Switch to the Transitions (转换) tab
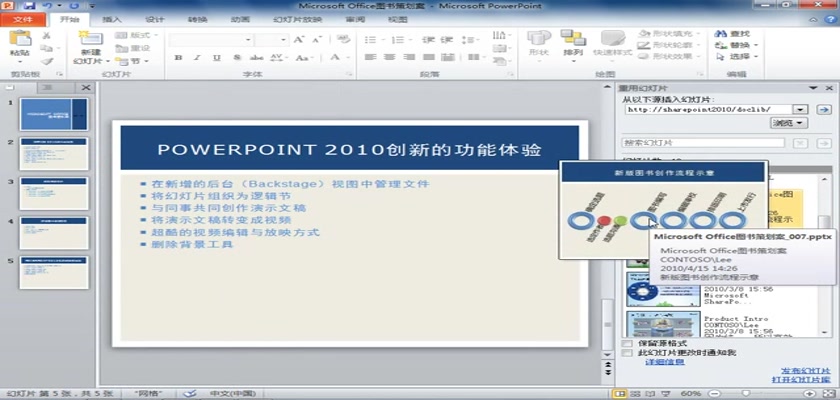840x400 pixels. point(198,20)
